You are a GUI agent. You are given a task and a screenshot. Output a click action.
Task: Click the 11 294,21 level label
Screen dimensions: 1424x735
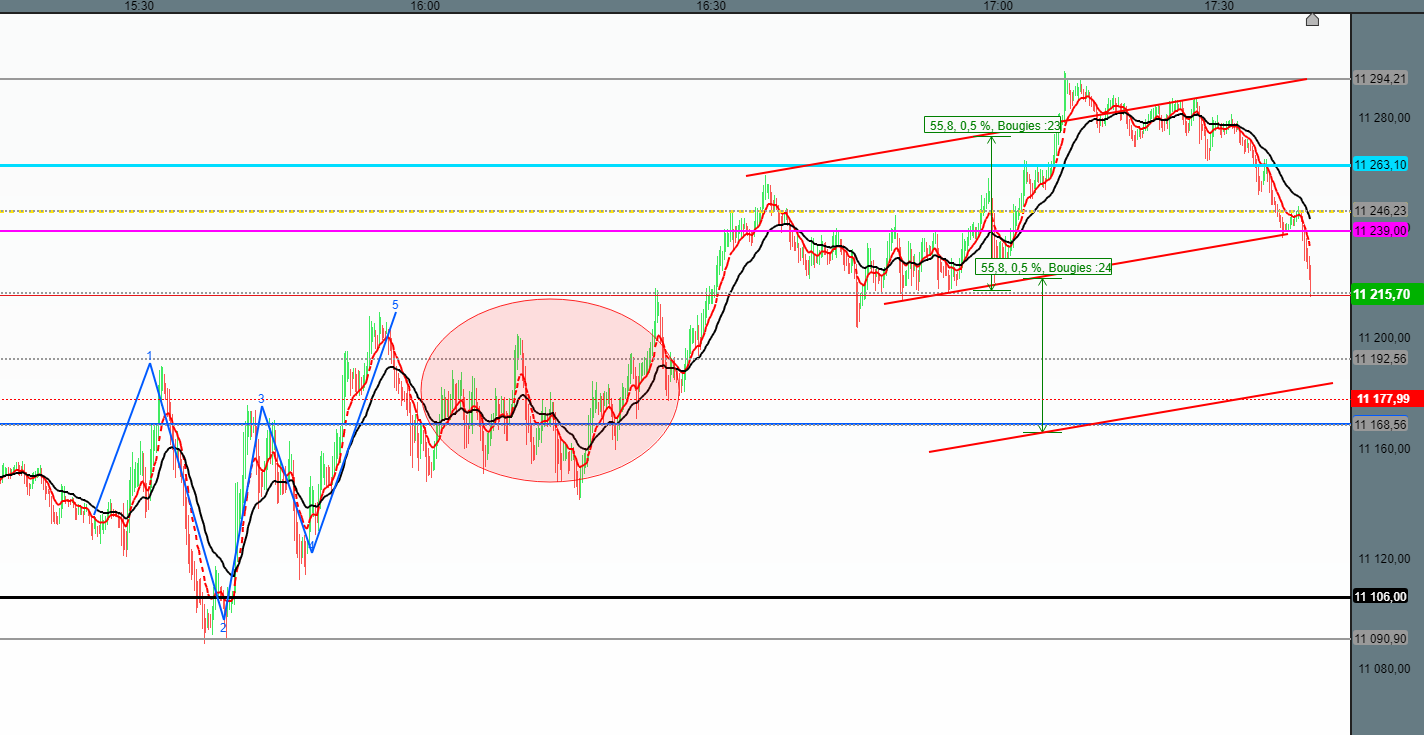coord(1380,78)
